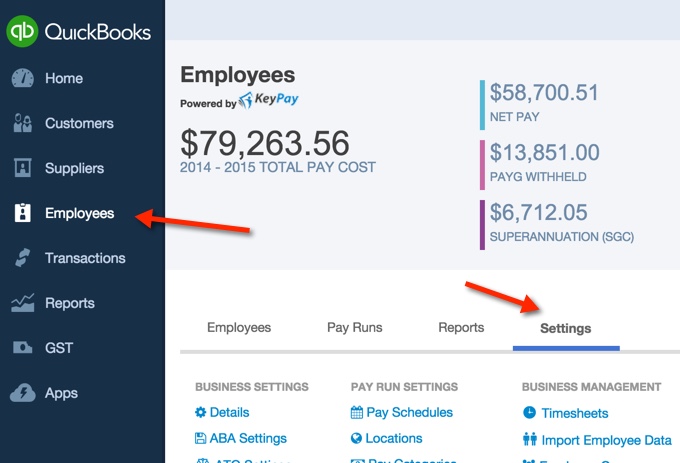The height and width of the screenshot is (463, 680).
Task: Click the Apps cloud lightning icon
Action: point(23,392)
